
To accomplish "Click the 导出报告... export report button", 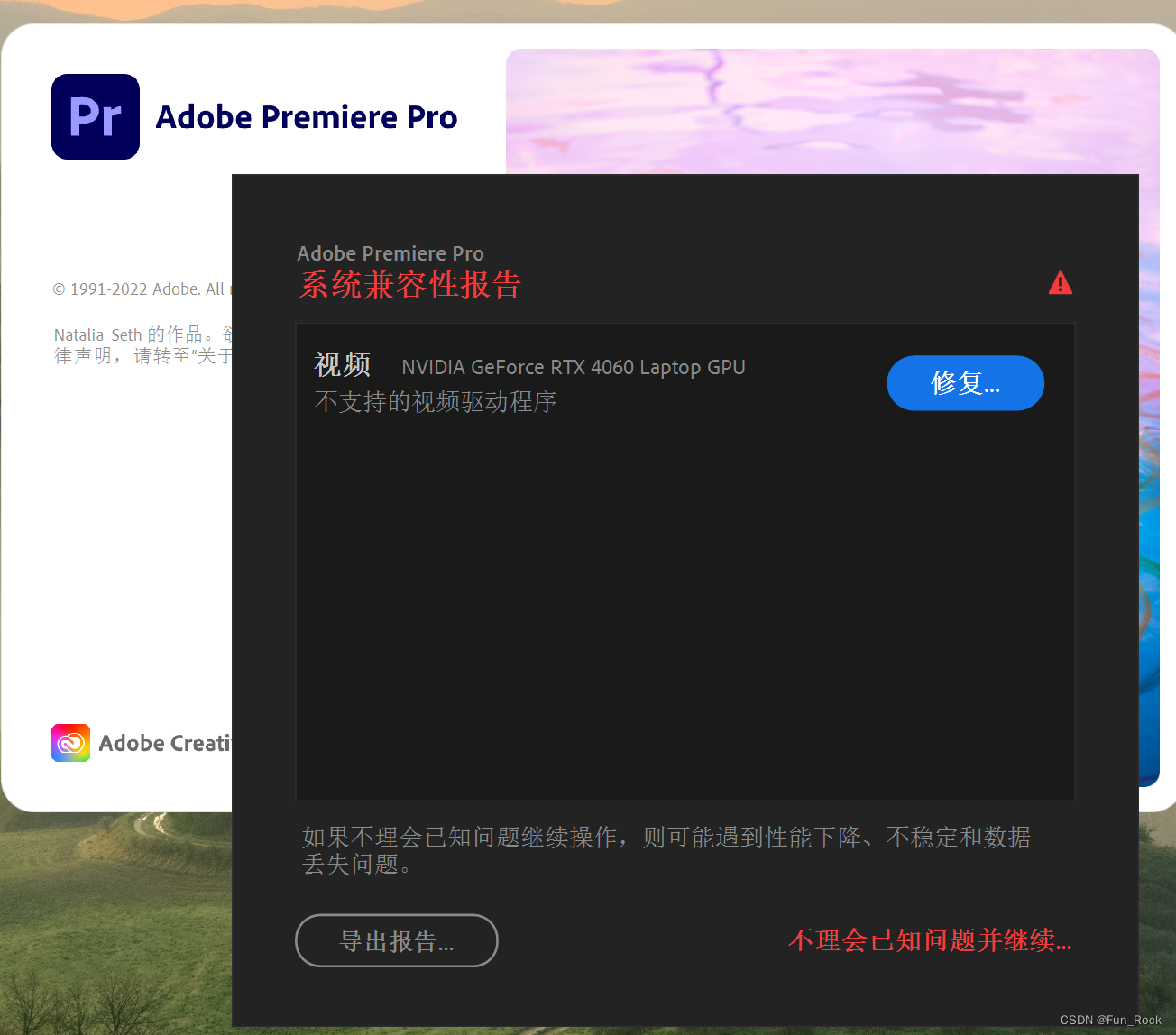I will pos(397,940).
